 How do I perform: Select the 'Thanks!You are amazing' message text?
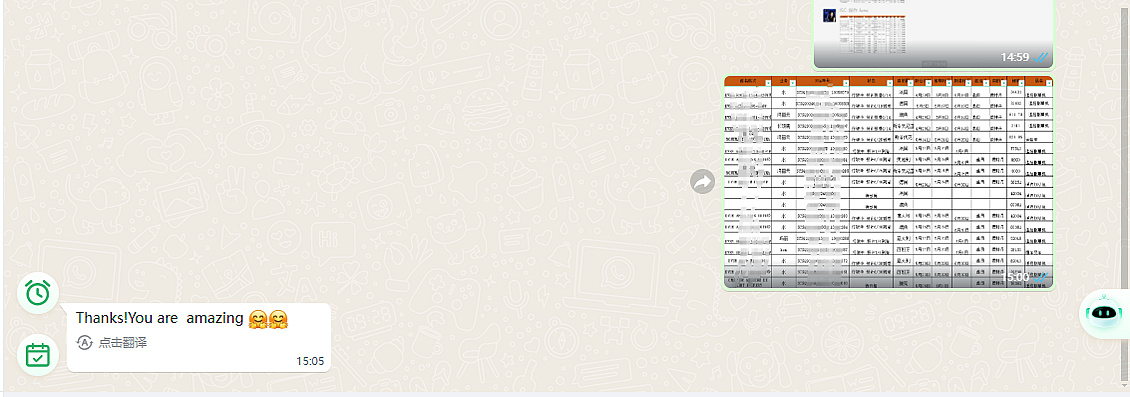(x=159, y=318)
